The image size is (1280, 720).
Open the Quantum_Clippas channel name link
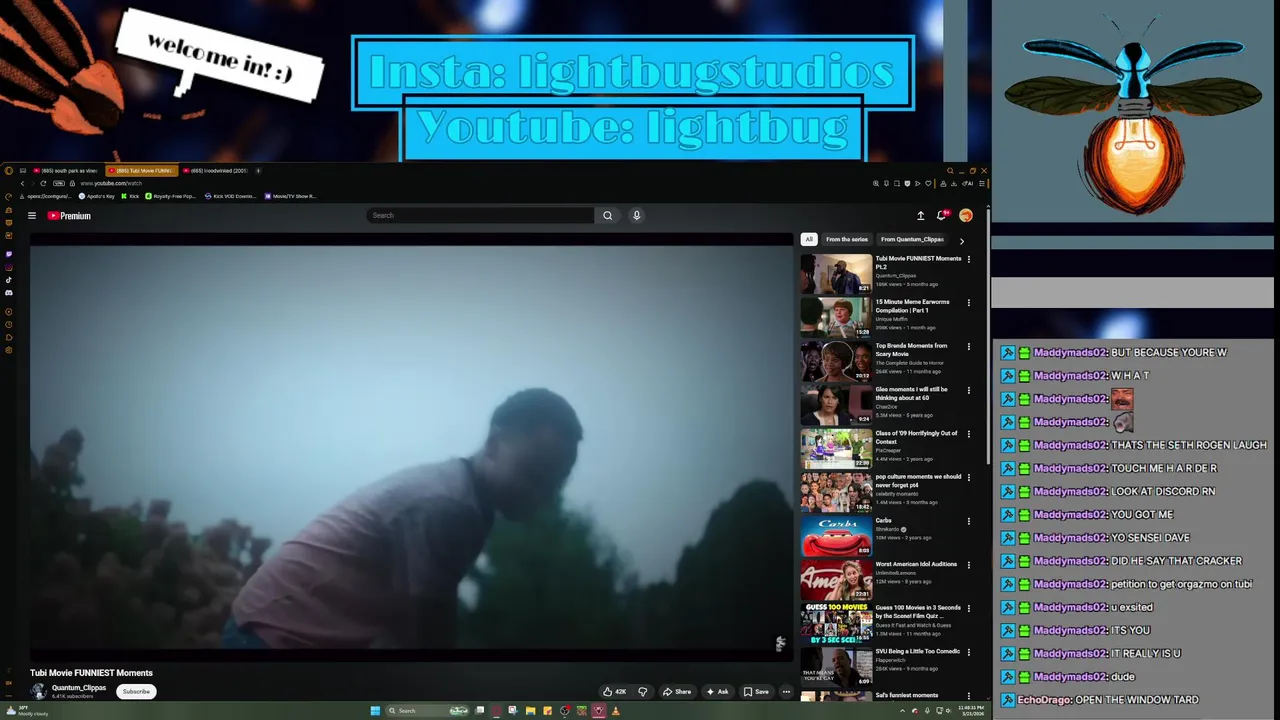(79, 688)
